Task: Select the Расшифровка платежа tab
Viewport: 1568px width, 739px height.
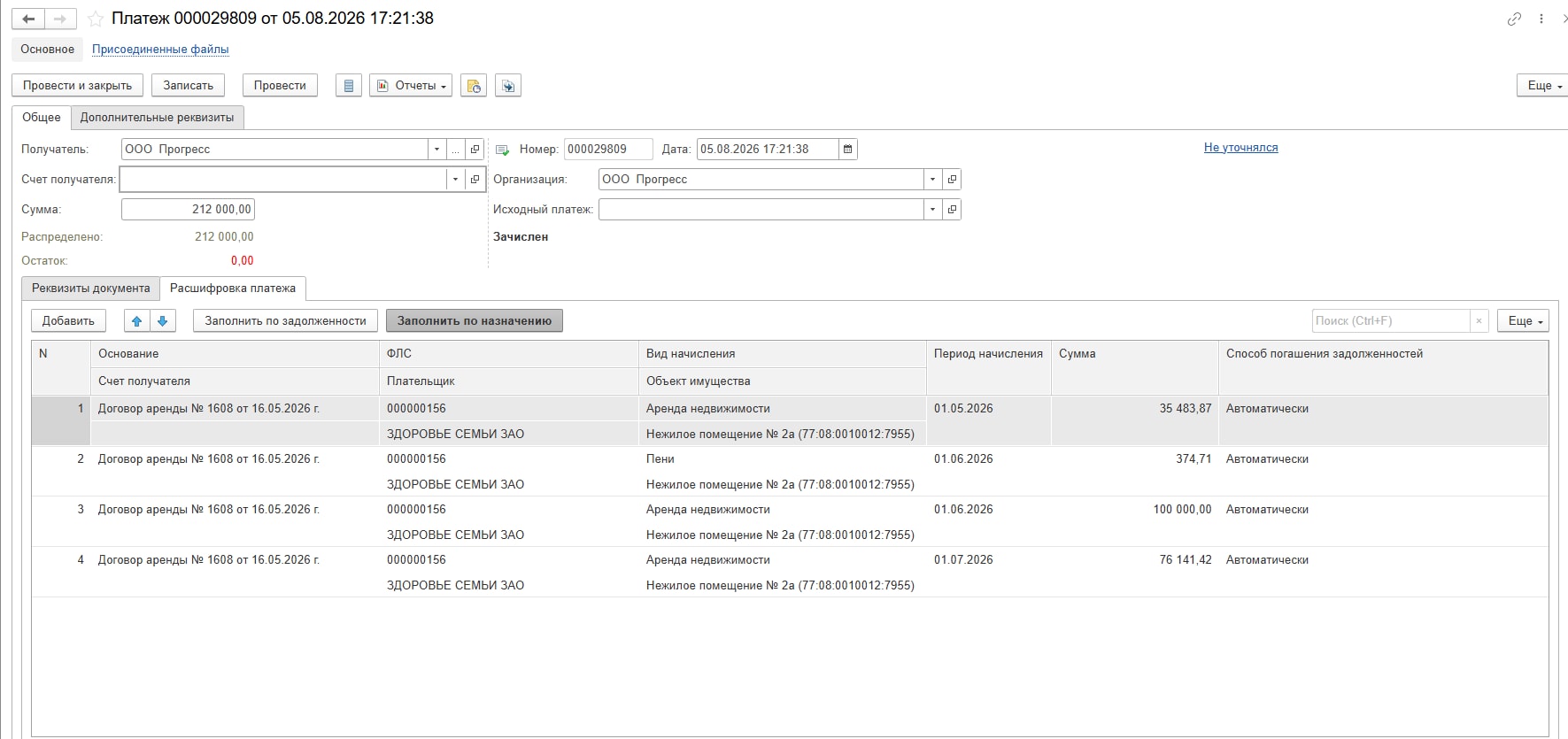Action: pos(233,289)
